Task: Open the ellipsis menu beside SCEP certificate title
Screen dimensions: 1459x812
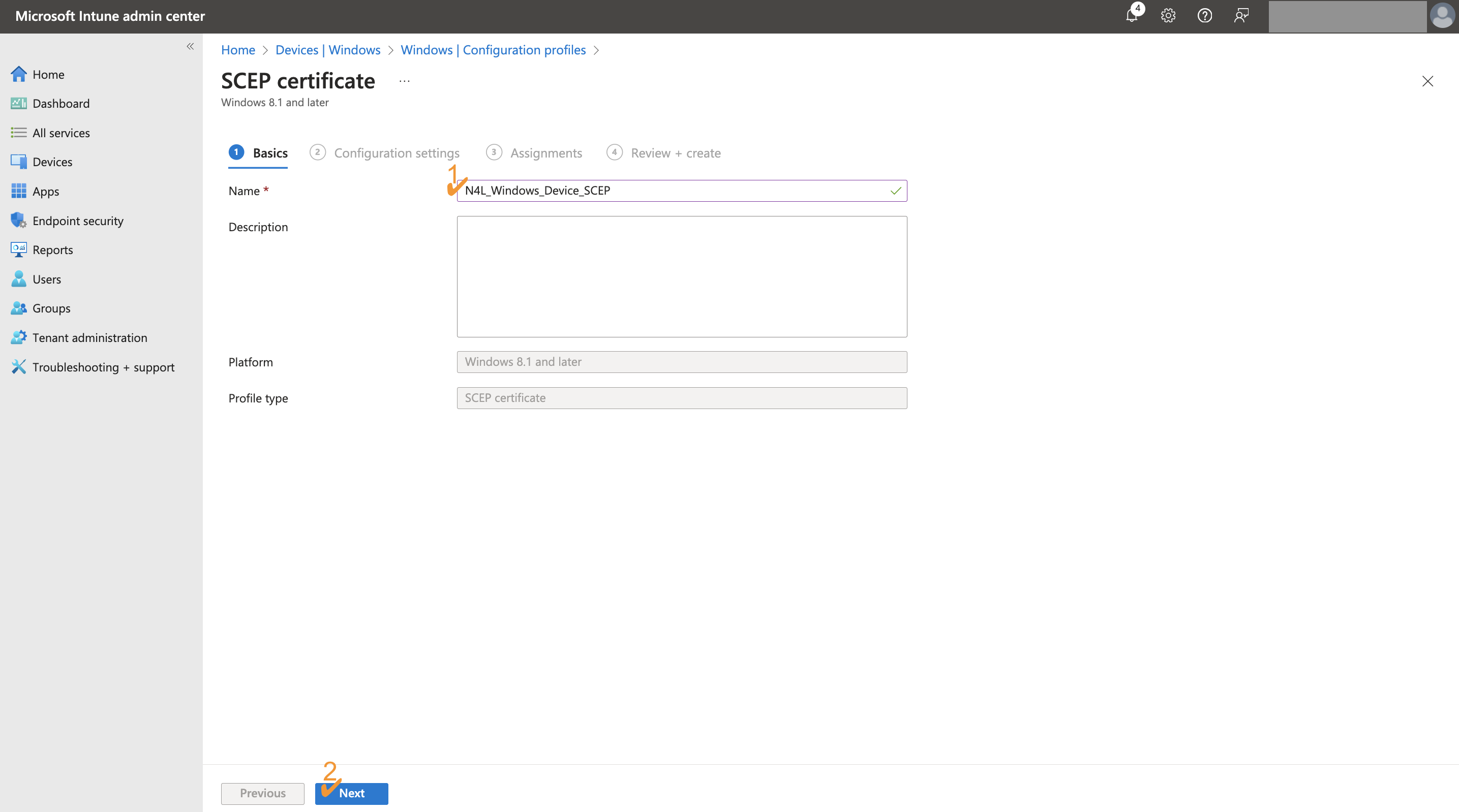Action: pyautogui.click(x=404, y=81)
